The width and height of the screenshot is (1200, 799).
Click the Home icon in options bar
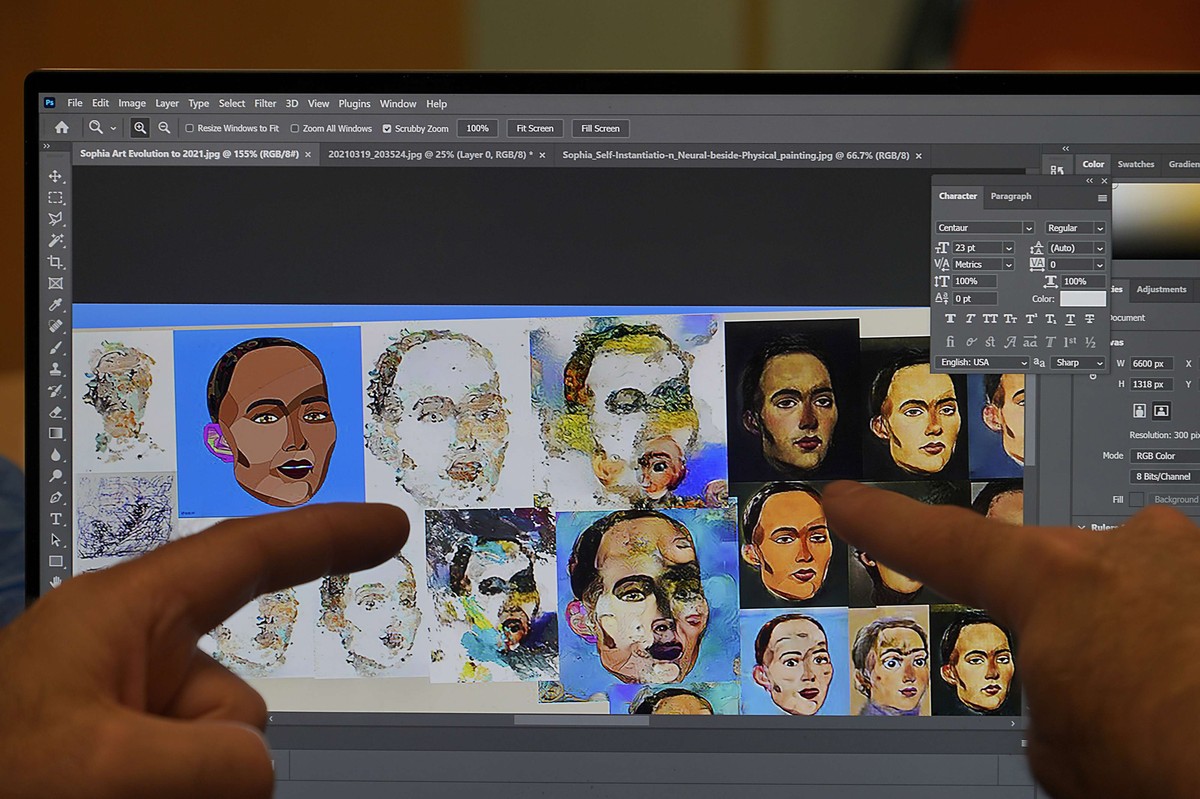62,127
